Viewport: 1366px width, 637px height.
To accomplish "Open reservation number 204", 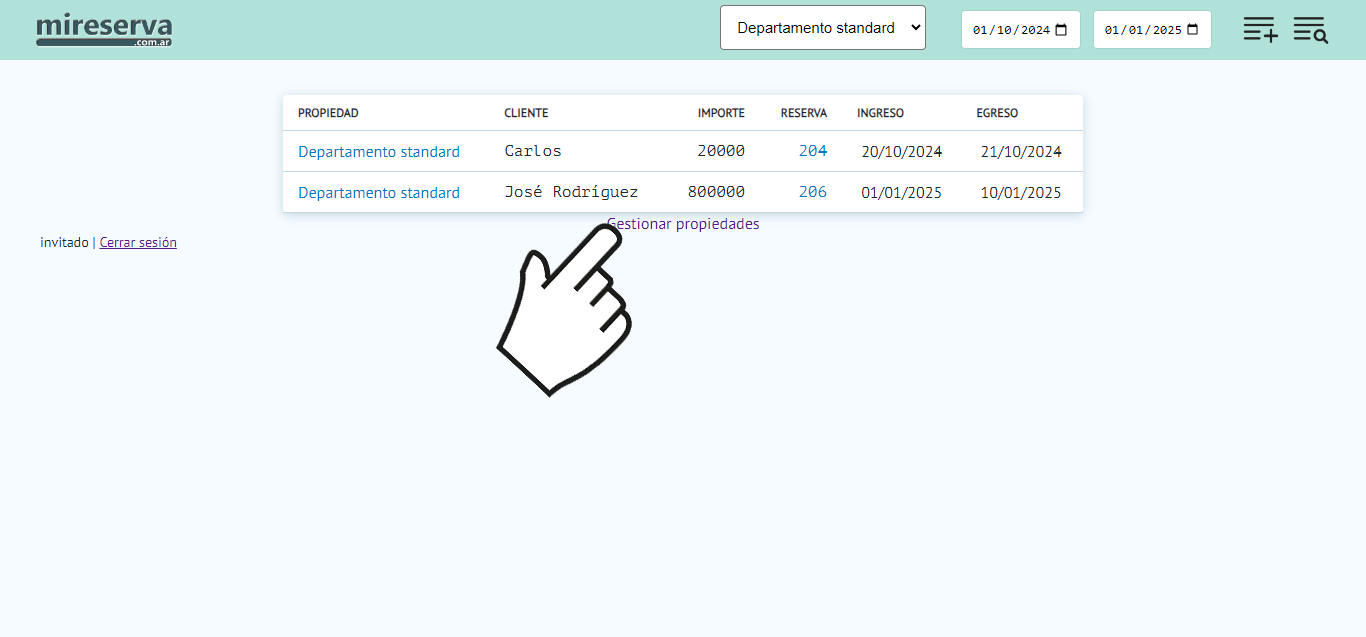I will [812, 151].
